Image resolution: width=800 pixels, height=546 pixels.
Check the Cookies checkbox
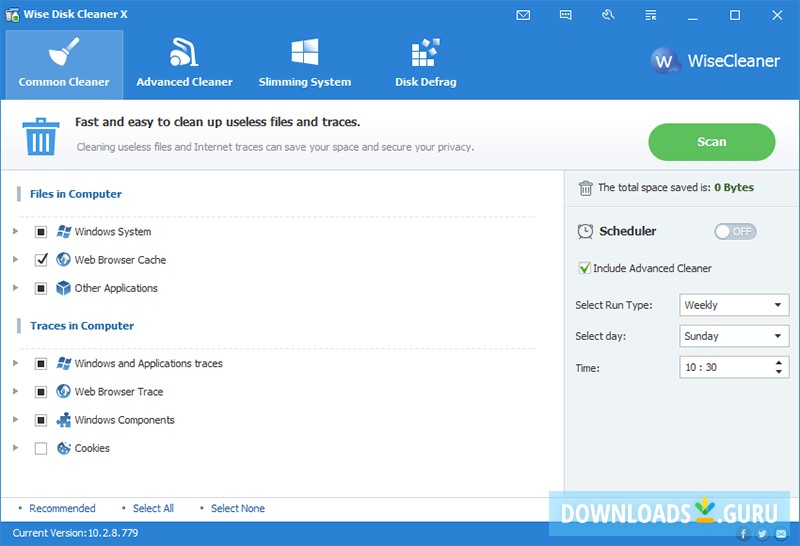[41, 449]
